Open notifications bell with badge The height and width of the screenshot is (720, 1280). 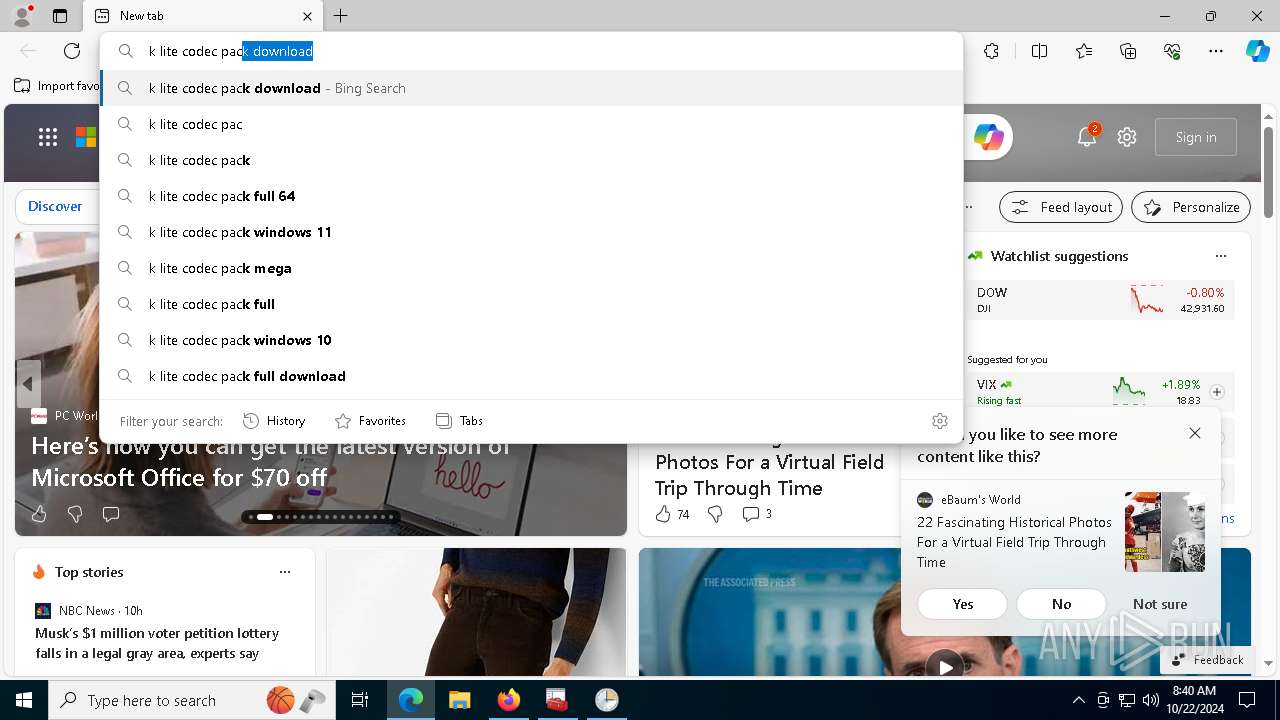pyautogui.click(x=1087, y=137)
